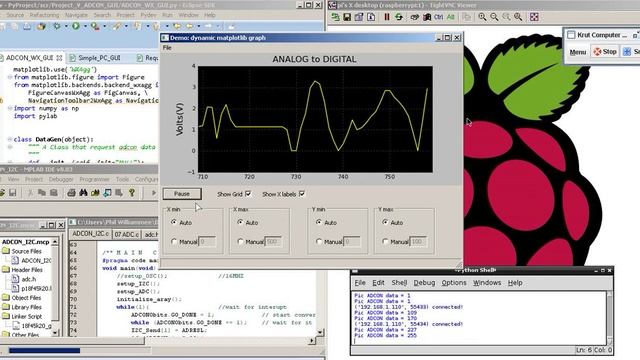The height and width of the screenshot is (360, 640).
Task: Click the TightVNC zoom out icon
Action: [494, 17]
